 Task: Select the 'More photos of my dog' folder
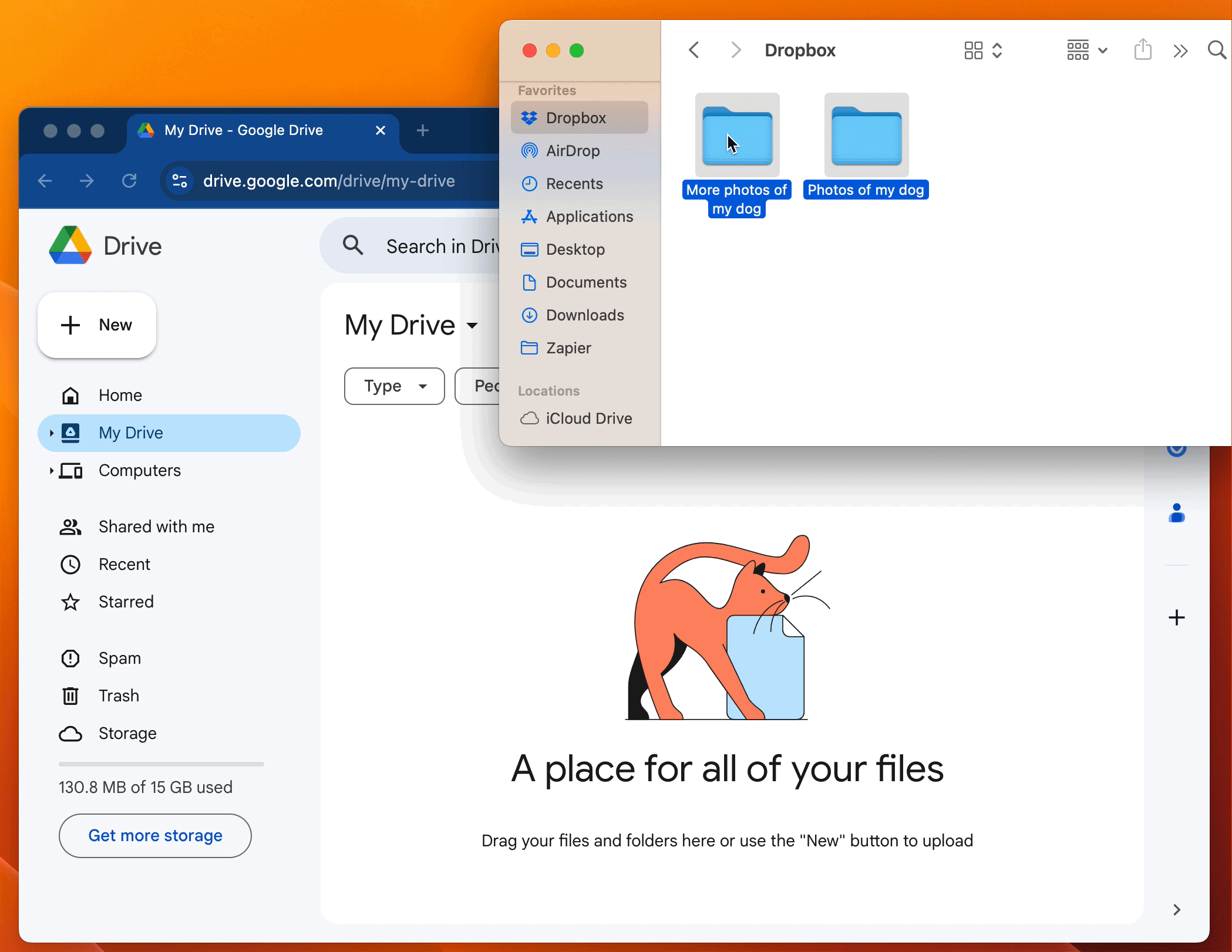click(x=737, y=135)
